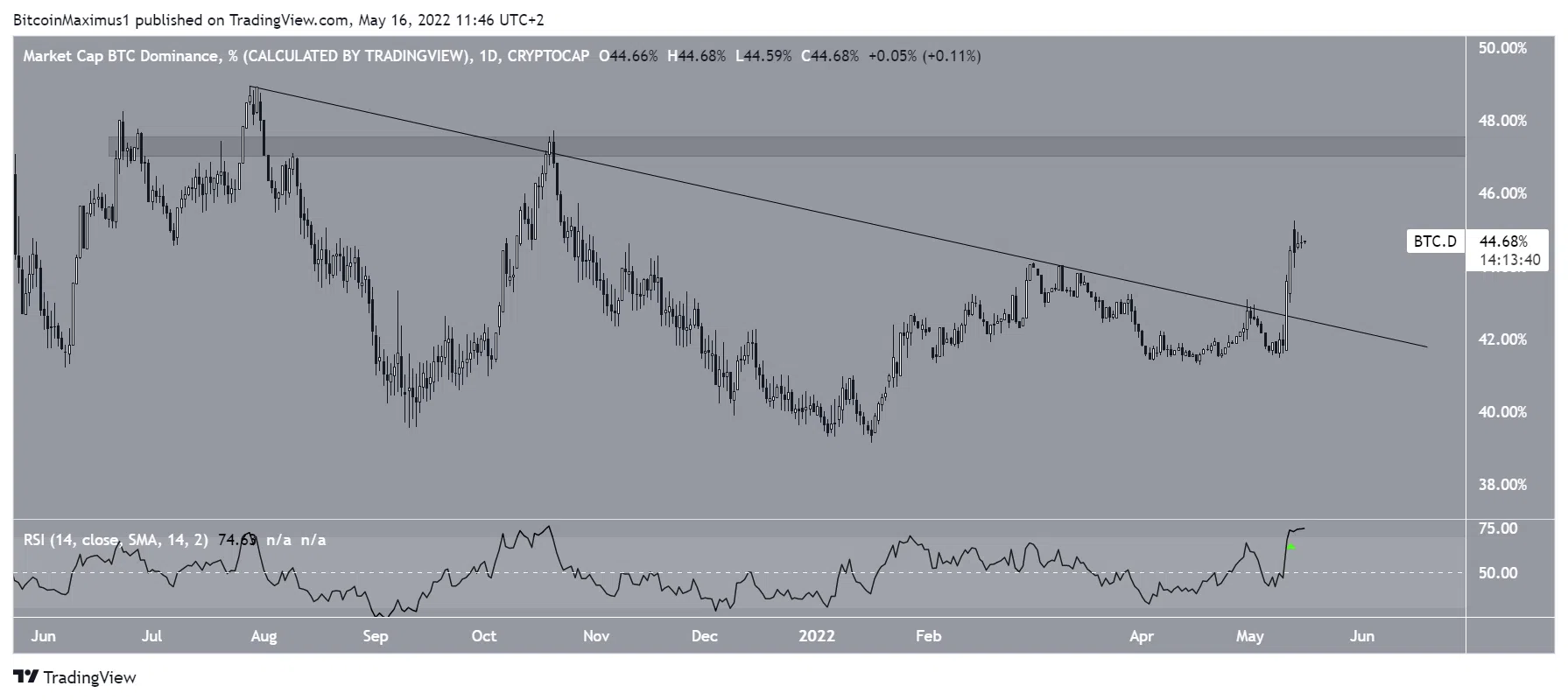Click the CRYPTOCAP exchange label
Screen dimensions: 1568x700
tap(548, 56)
